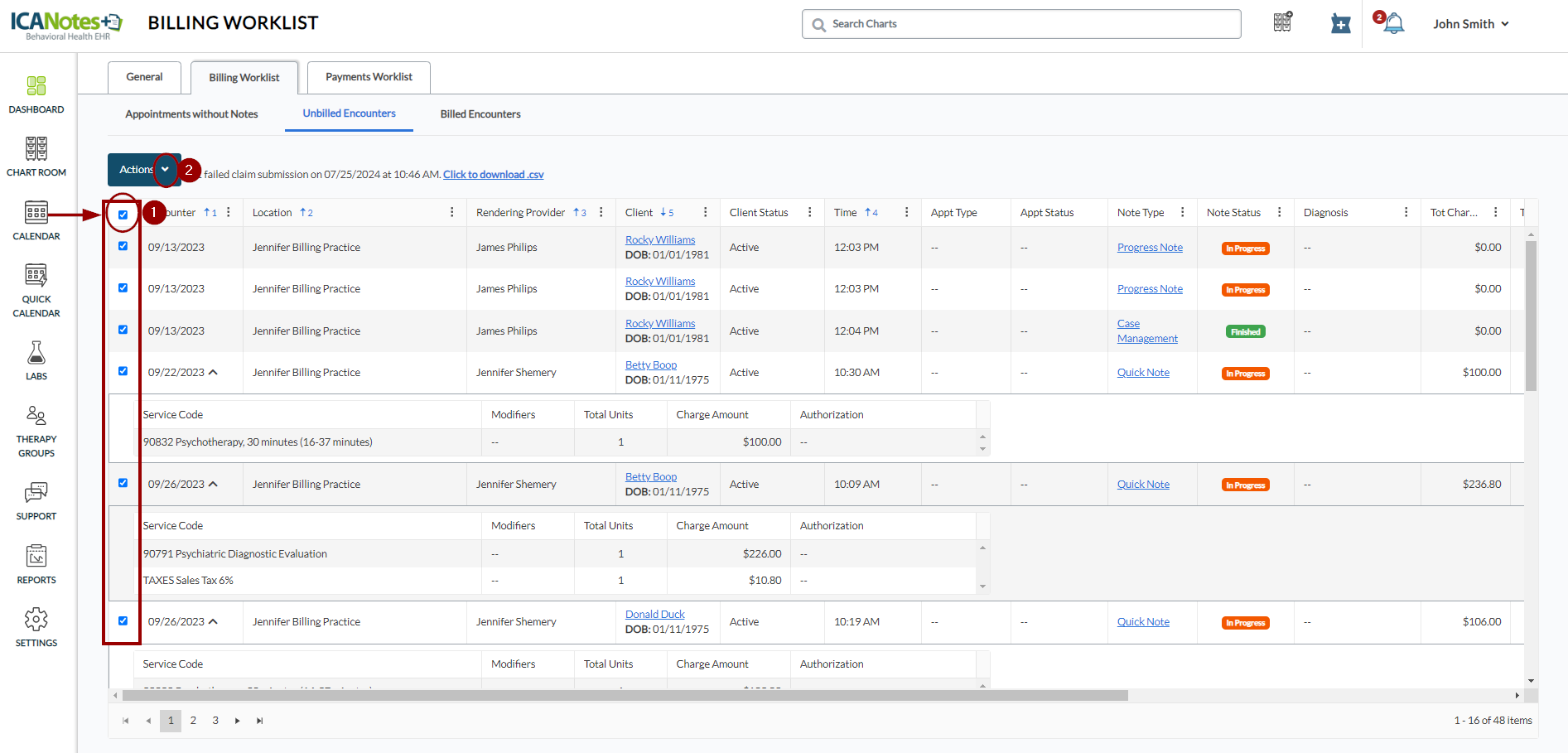Uncheck the Donald Duck encounter checkbox
This screenshot has width=1568, height=753.
(x=123, y=620)
